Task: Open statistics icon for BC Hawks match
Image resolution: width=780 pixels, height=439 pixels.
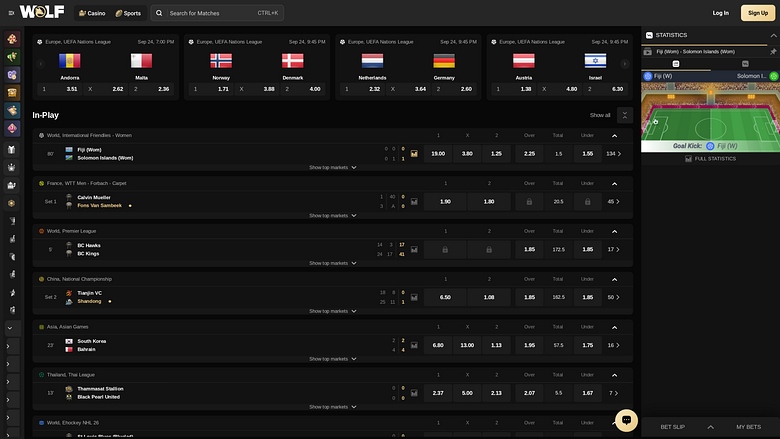Action: coord(414,250)
